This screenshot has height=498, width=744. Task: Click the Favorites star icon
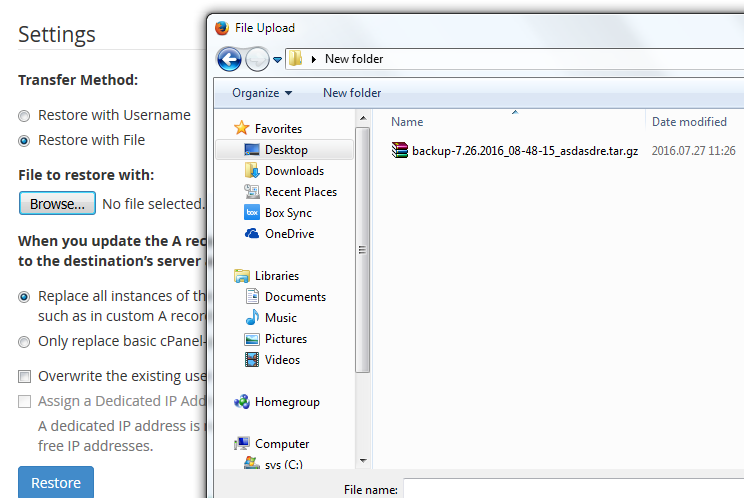click(242, 128)
